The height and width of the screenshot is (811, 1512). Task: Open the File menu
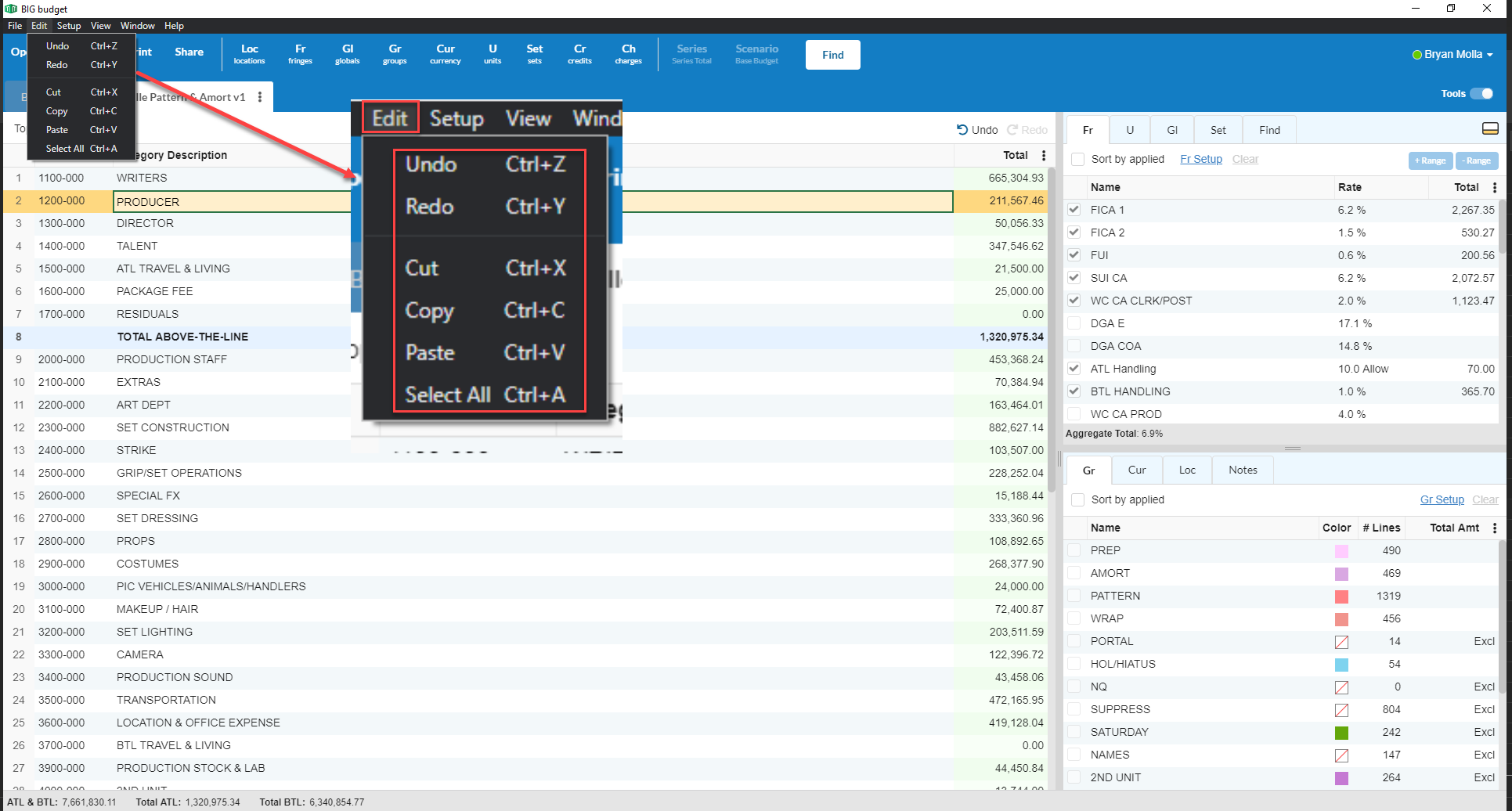(x=15, y=26)
